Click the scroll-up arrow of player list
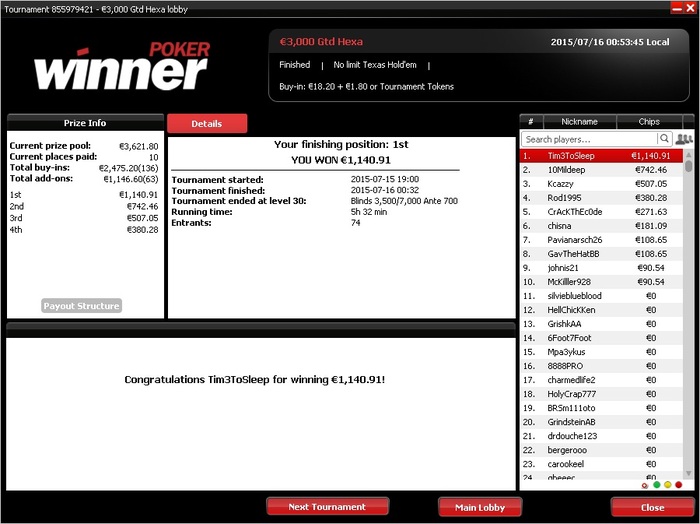The height and width of the screenshot is (524, 700). tap(688, 154)
